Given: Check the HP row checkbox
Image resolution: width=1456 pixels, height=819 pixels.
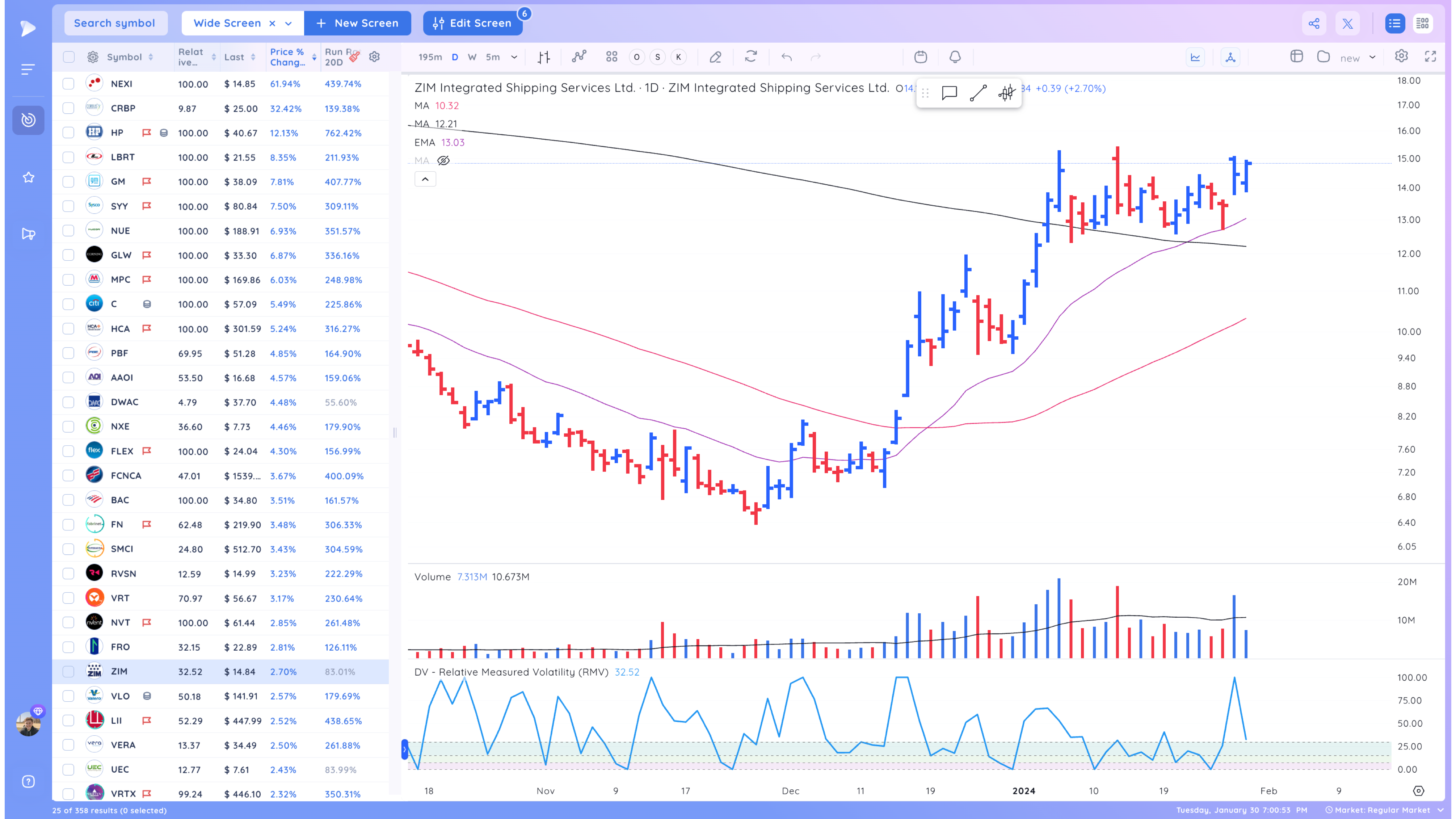Looking at the screenshot, I should [68, 133].
